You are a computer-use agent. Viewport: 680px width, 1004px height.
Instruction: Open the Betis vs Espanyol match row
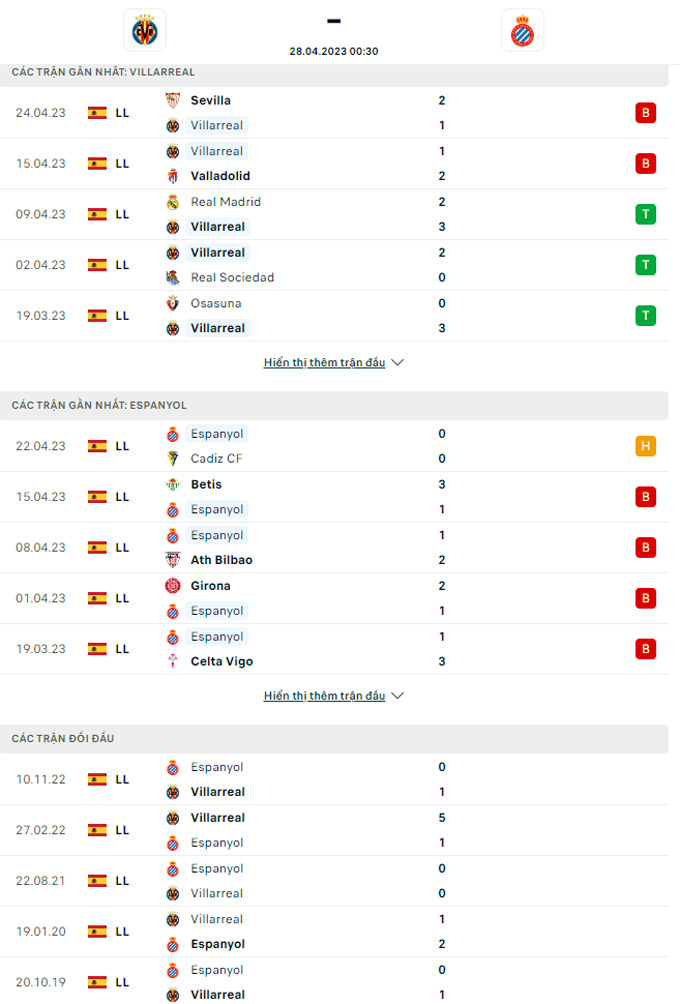click(x=334, y=497)
